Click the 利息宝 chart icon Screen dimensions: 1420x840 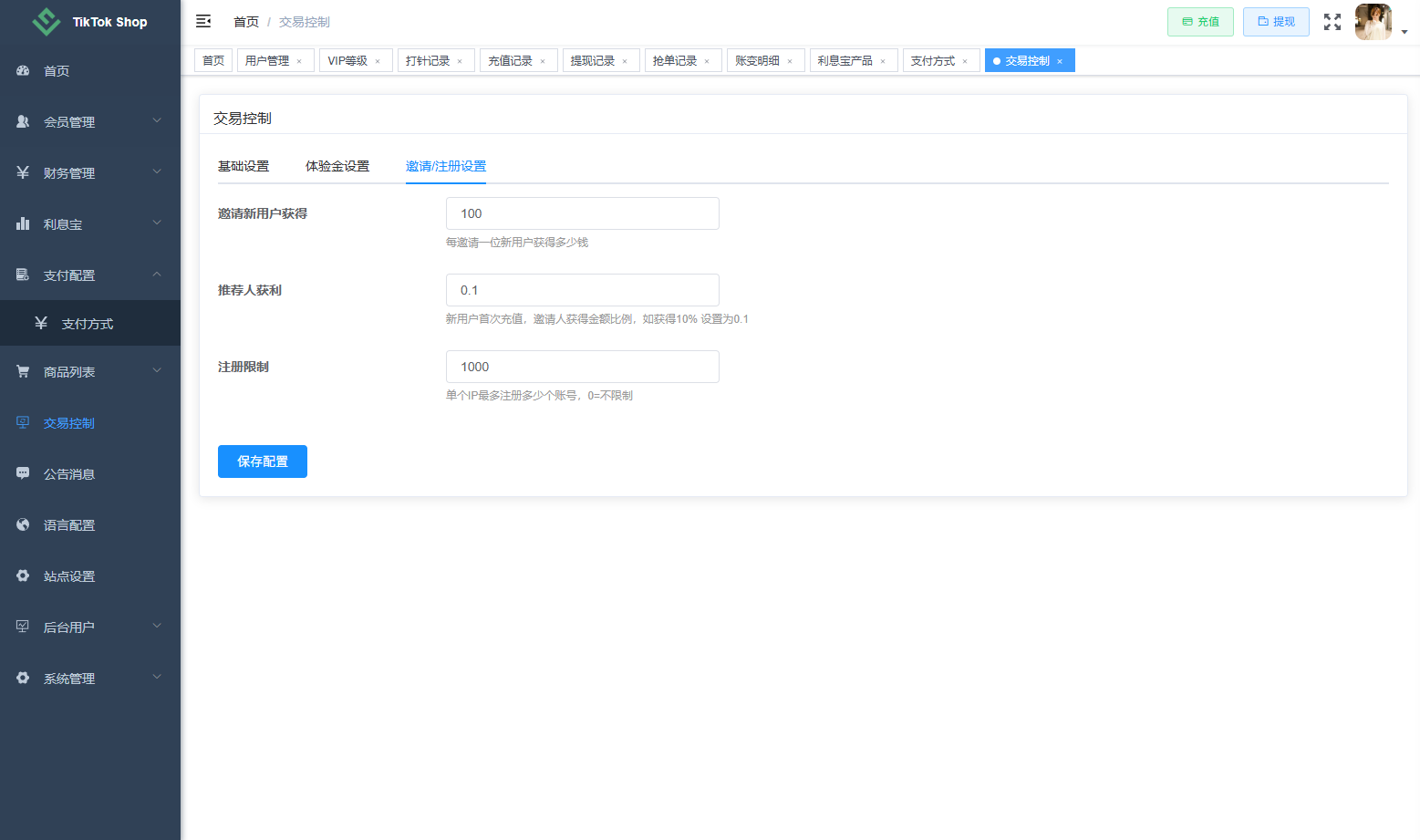point(23,223)
